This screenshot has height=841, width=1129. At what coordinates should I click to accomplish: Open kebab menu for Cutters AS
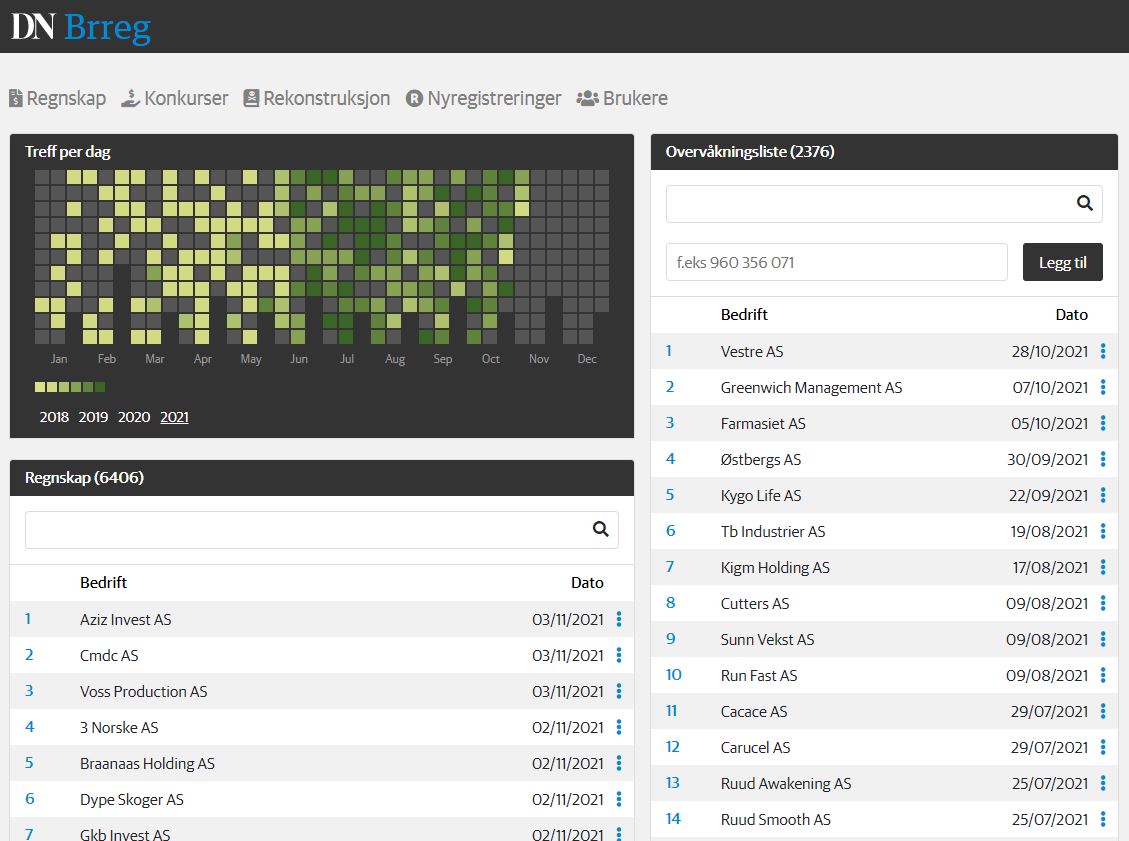1103,603
